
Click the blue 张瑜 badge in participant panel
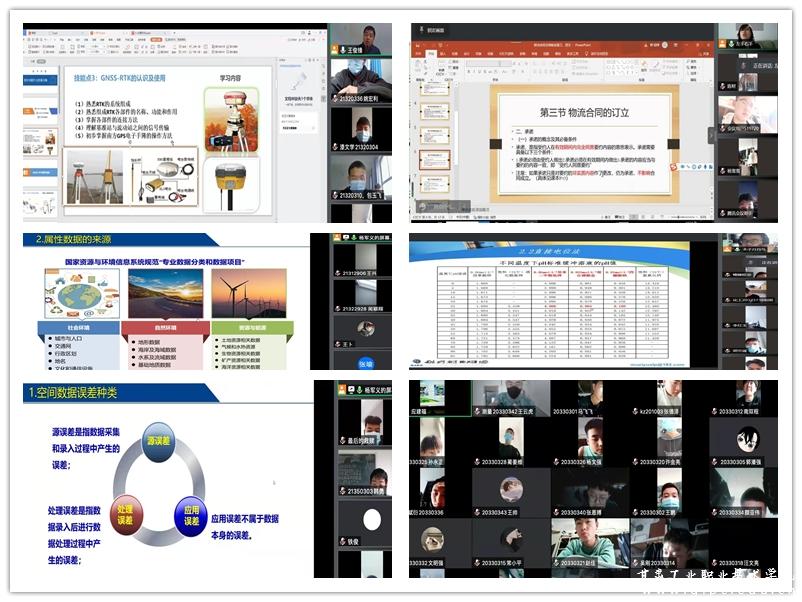pos(366,365)
